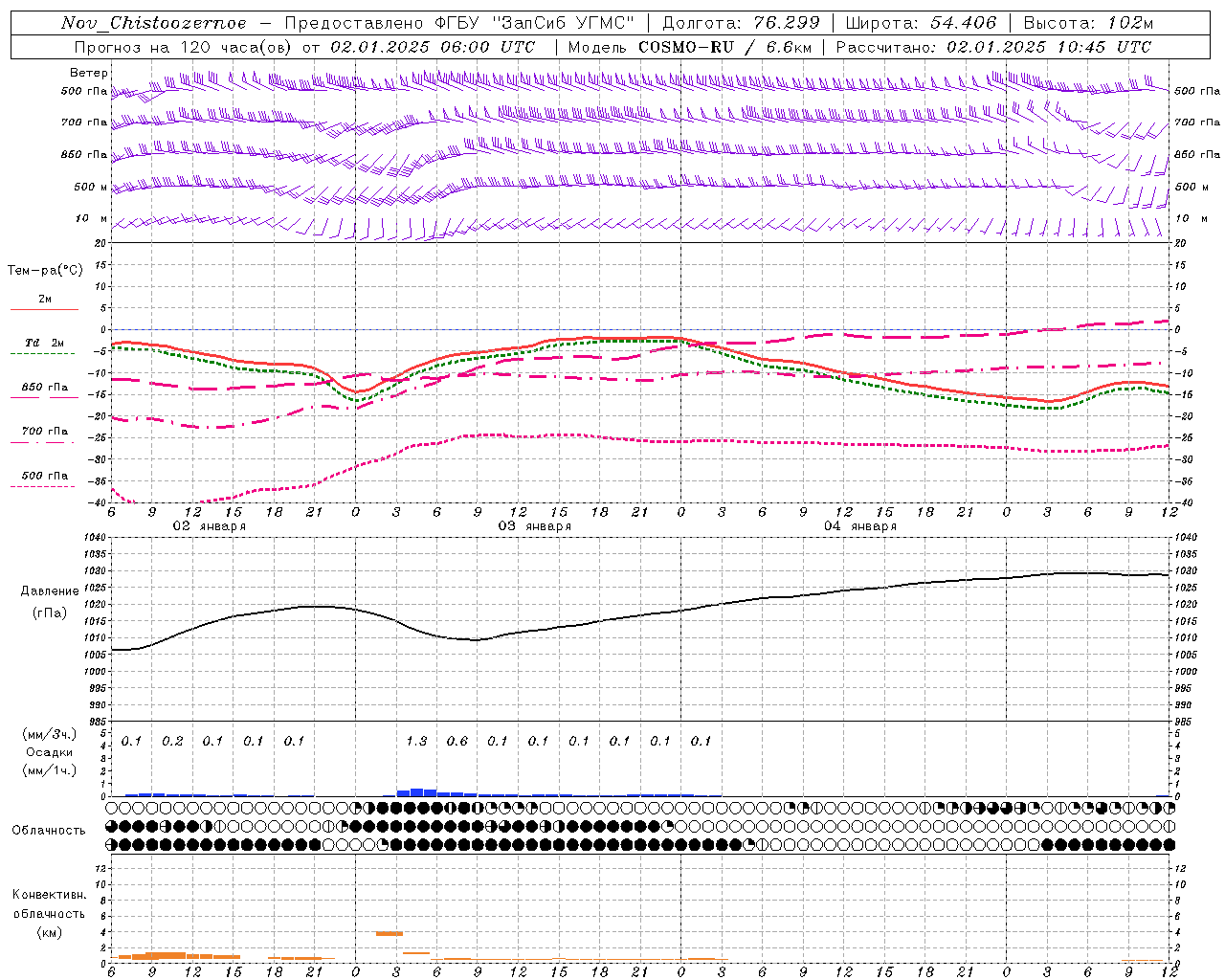The width and height of the screenshot is (1225, 980).
Task: Click the tallest blue precipitation bar
Action: (416, 791)
